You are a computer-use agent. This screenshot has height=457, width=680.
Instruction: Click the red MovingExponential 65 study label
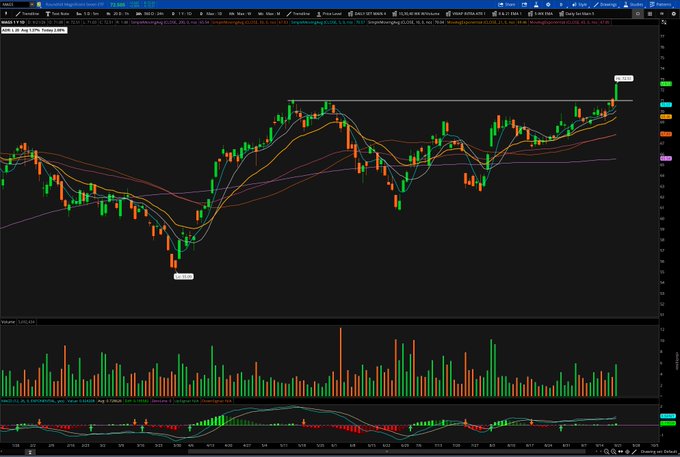tap(570, 22)
